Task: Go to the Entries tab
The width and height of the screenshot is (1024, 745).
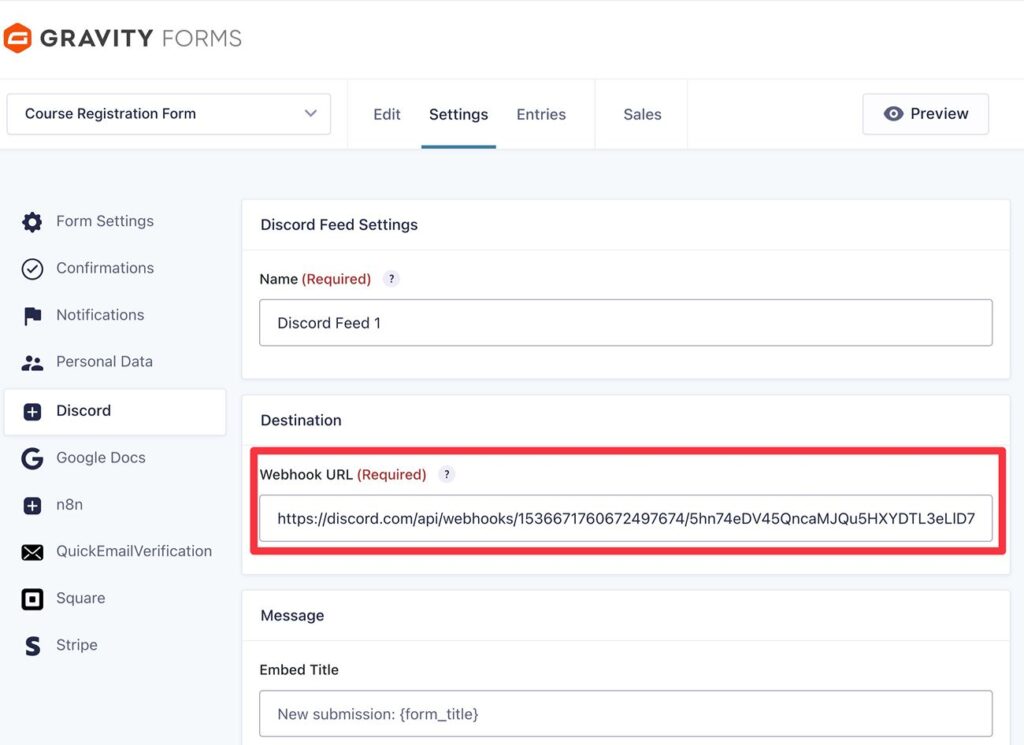Action: click(541, 114)
